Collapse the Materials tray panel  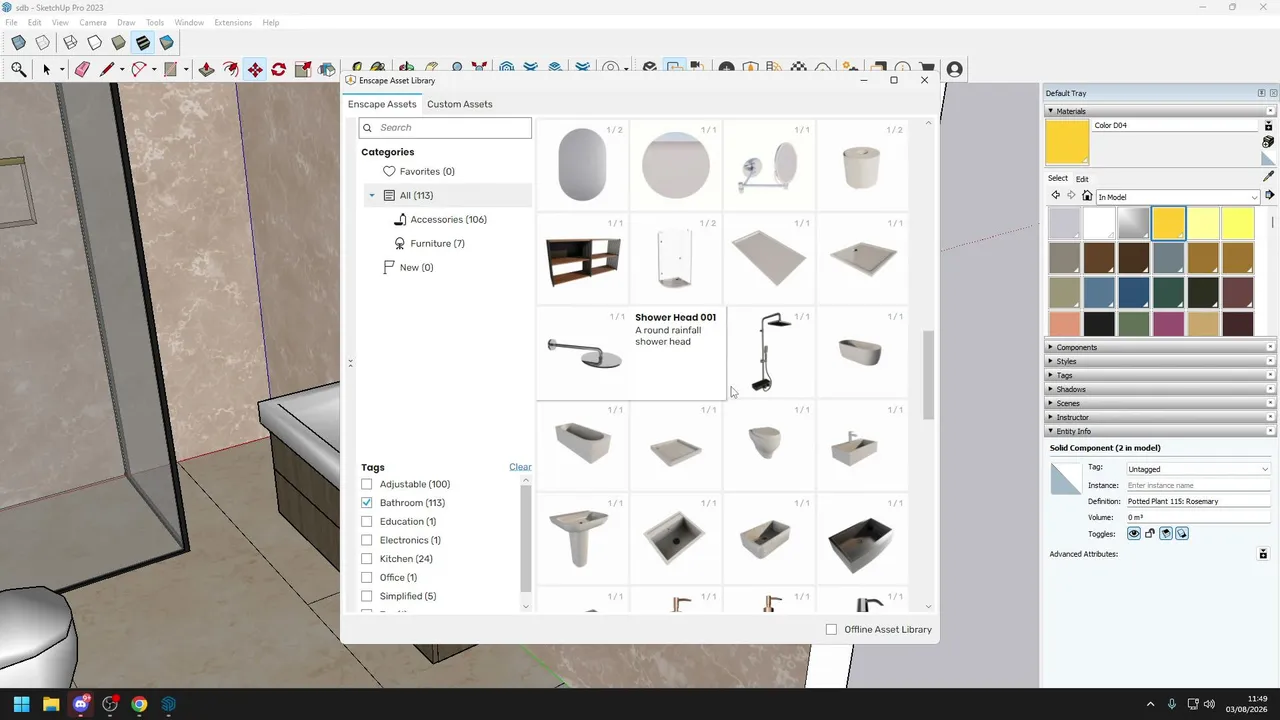pos(1160,111)
